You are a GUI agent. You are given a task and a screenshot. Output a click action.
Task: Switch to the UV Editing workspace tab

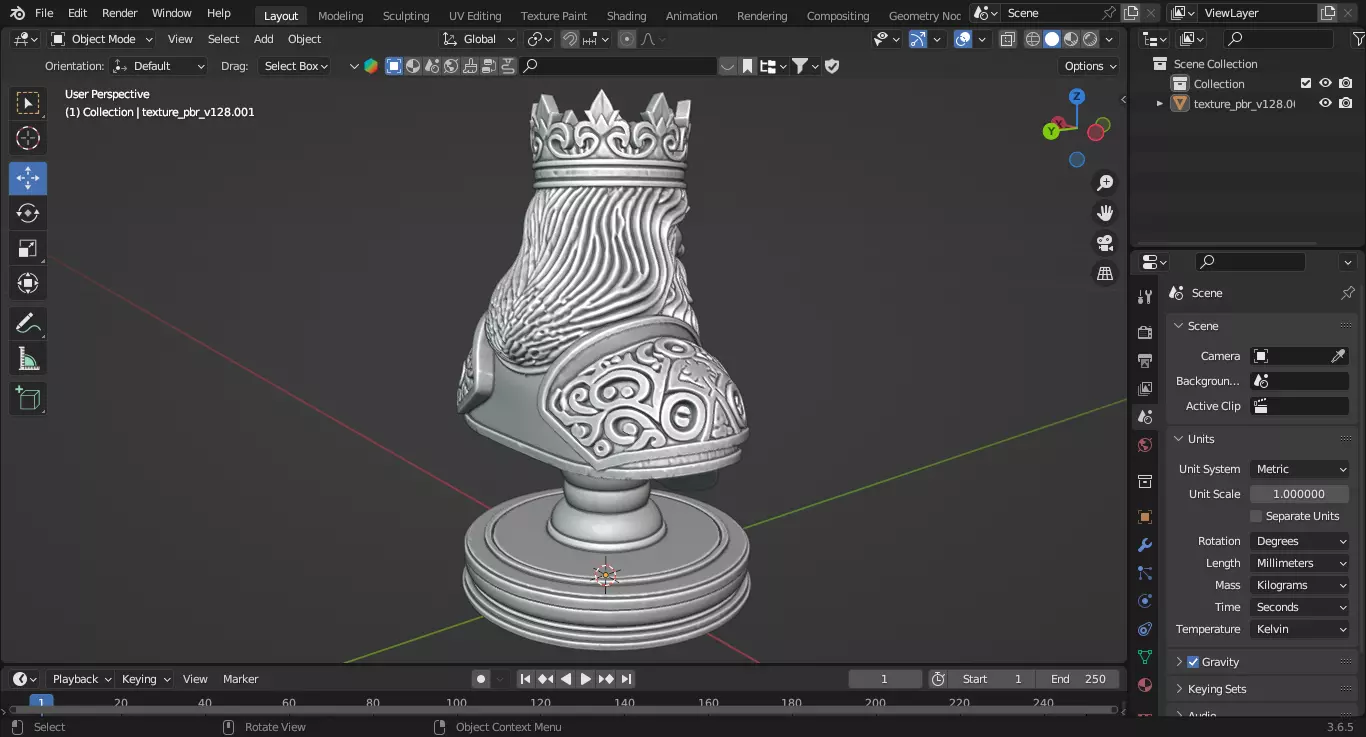[x=475, y=15]
